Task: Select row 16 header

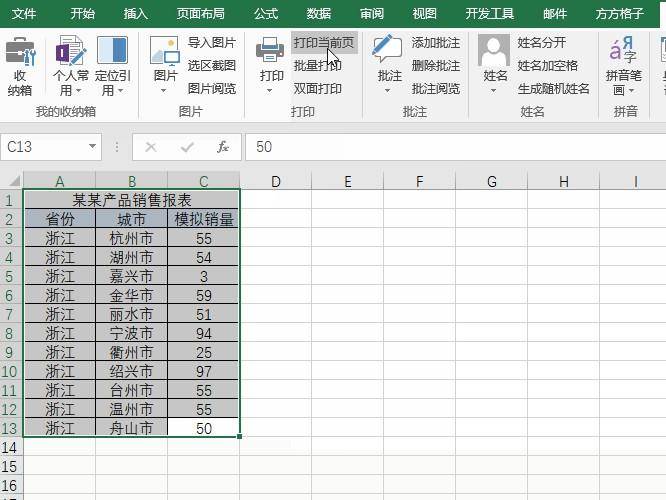Action: [x=11, y=486]
